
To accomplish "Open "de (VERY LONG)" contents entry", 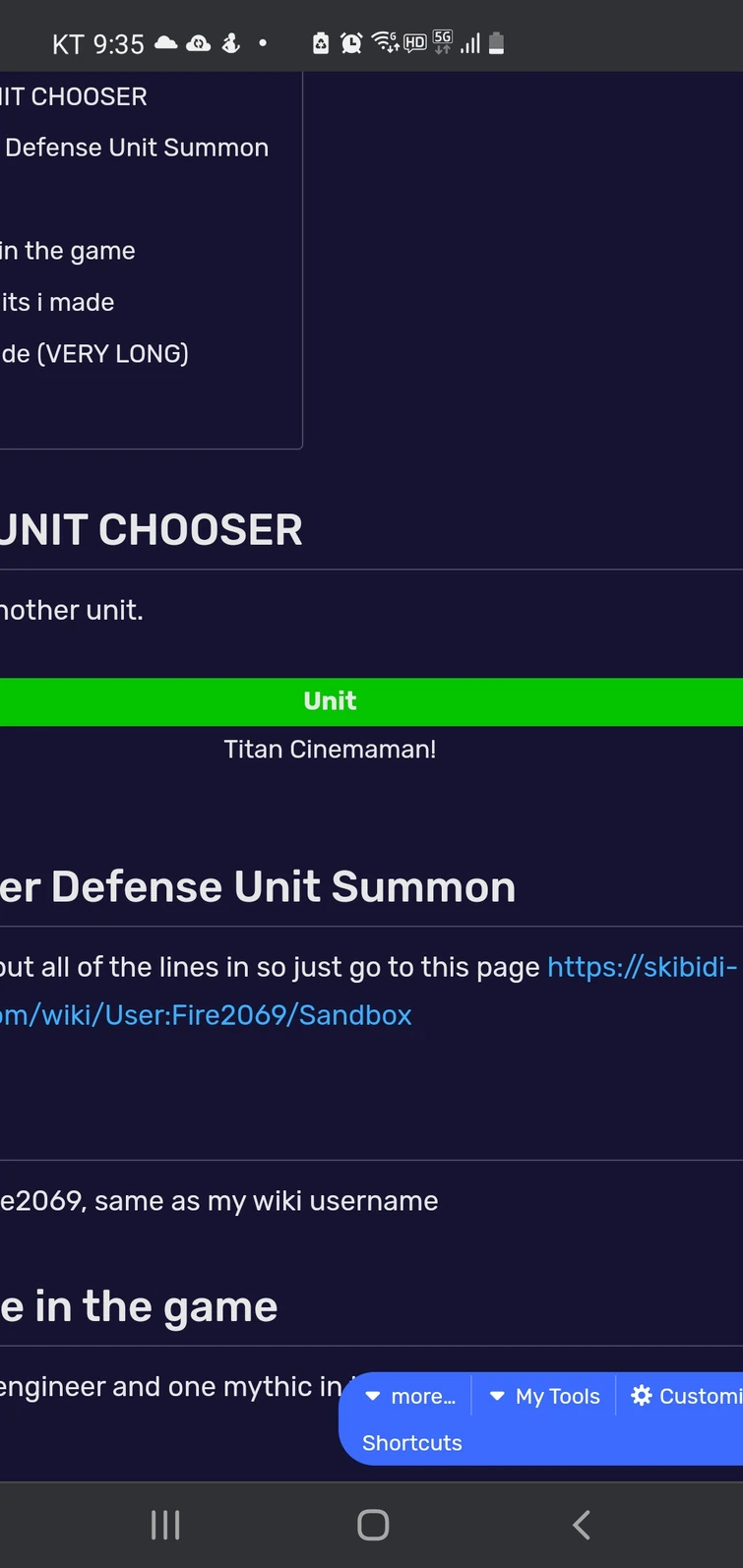I will point(94,353).
